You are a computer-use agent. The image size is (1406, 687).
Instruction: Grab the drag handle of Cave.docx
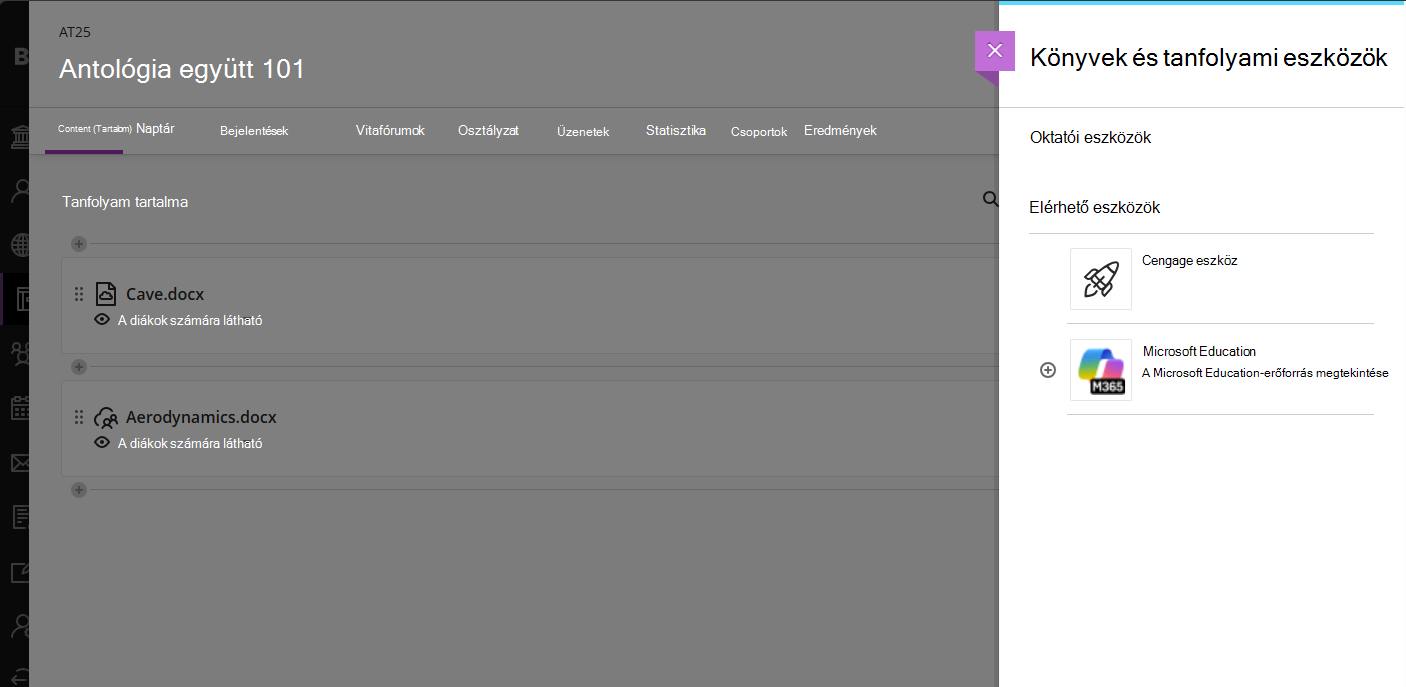(x=79, y=294)
